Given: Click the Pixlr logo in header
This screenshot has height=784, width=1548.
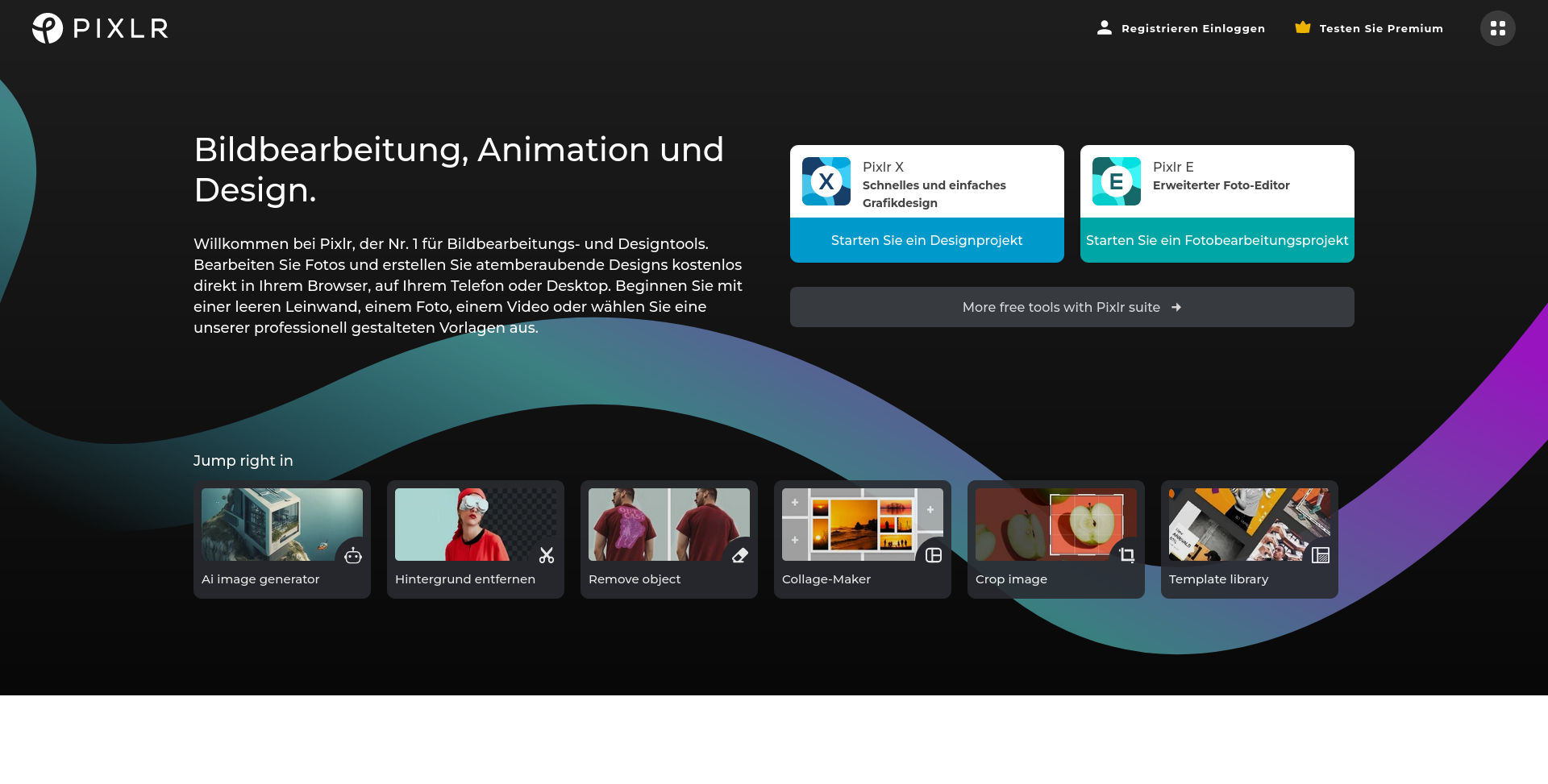Looking at the screenshot, I should coord(100,28).
